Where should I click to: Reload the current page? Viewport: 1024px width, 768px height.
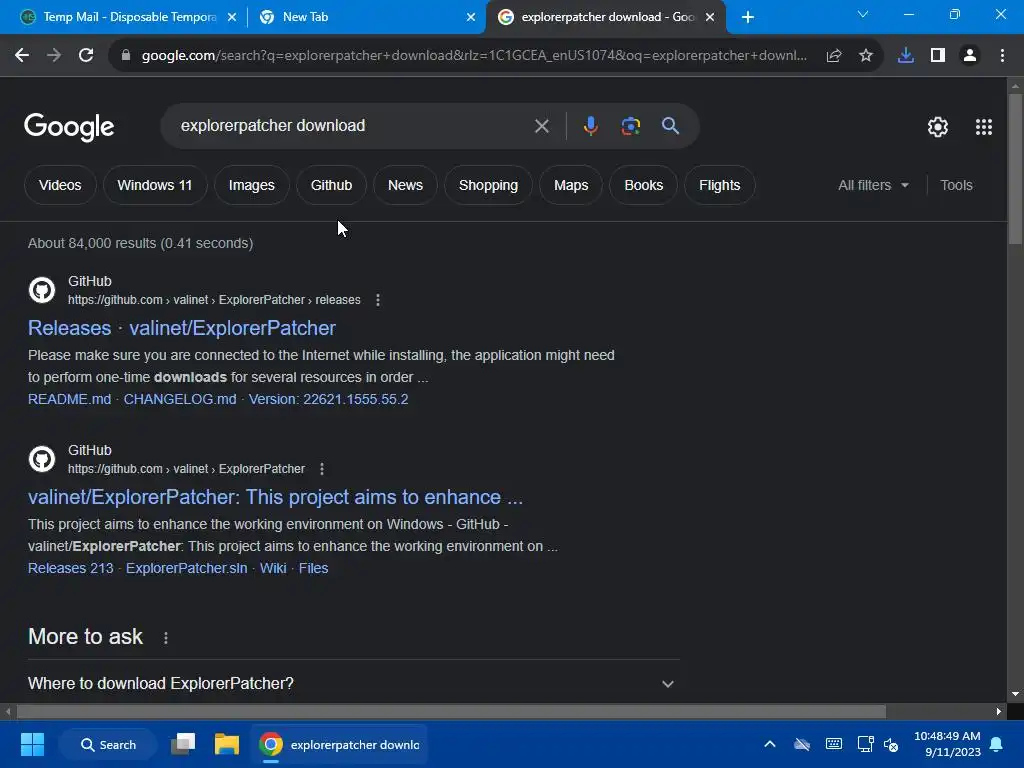[x=86, y=56]
